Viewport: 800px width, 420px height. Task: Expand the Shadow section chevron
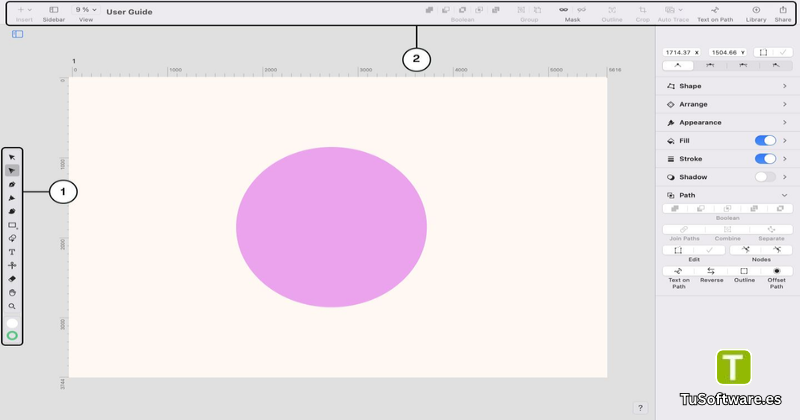click(x=785, y=177)
